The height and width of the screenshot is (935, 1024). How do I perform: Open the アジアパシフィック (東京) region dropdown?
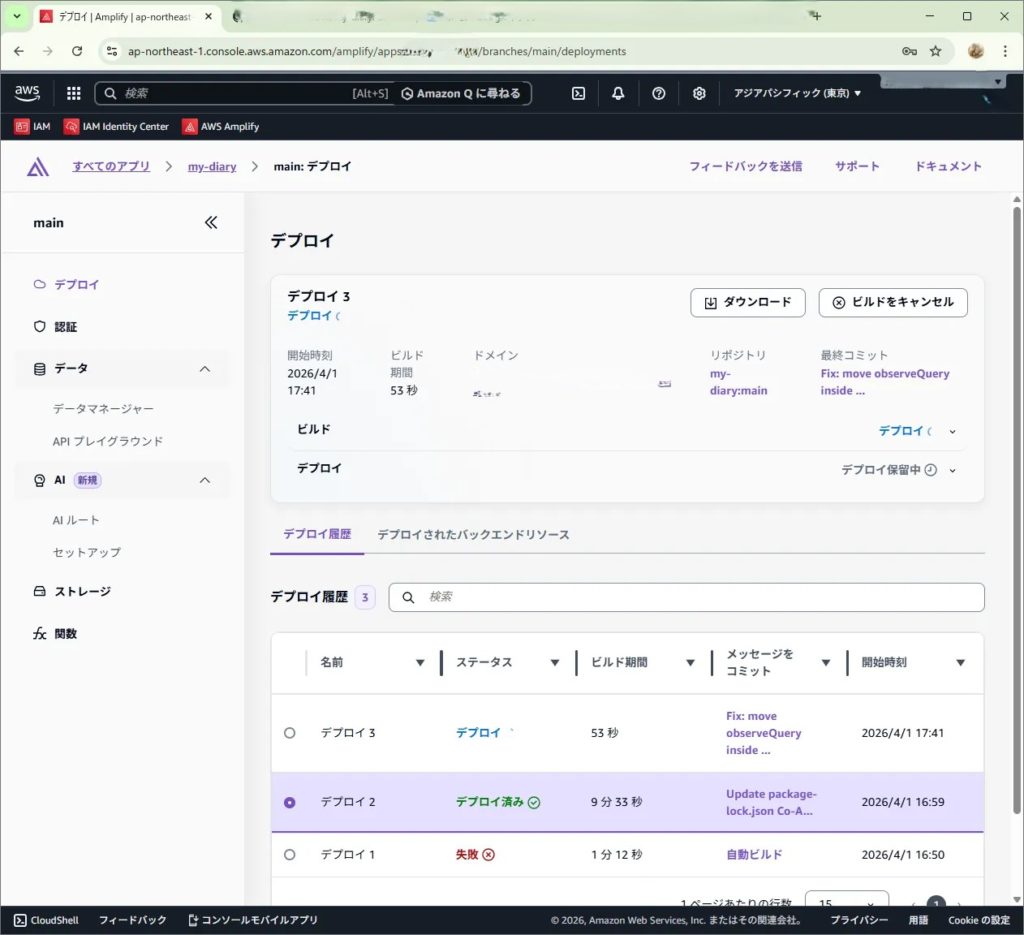point(797,93)
